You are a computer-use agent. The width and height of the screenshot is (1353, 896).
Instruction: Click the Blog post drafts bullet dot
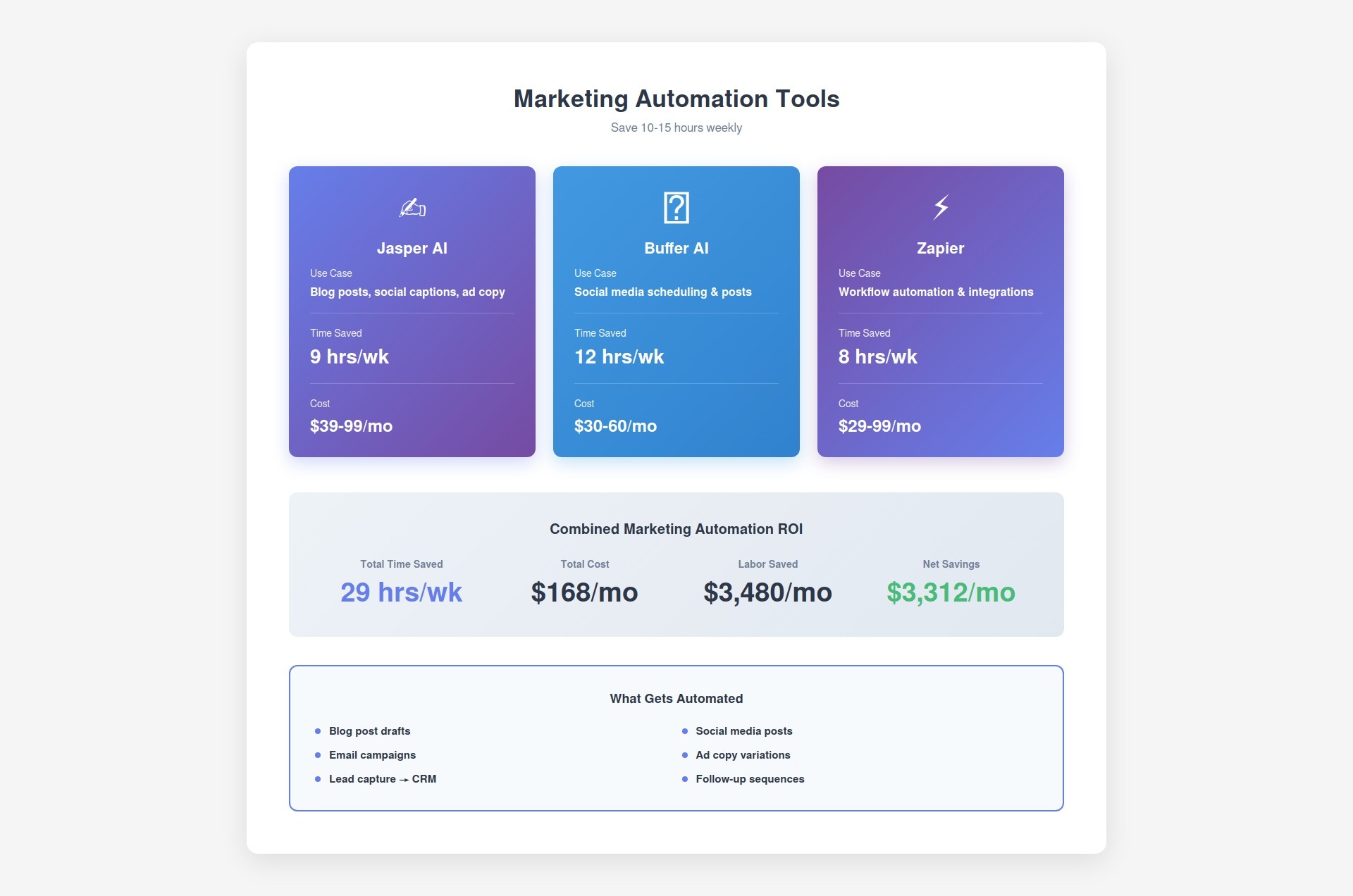pyautogui.click(x=318, y=731)
